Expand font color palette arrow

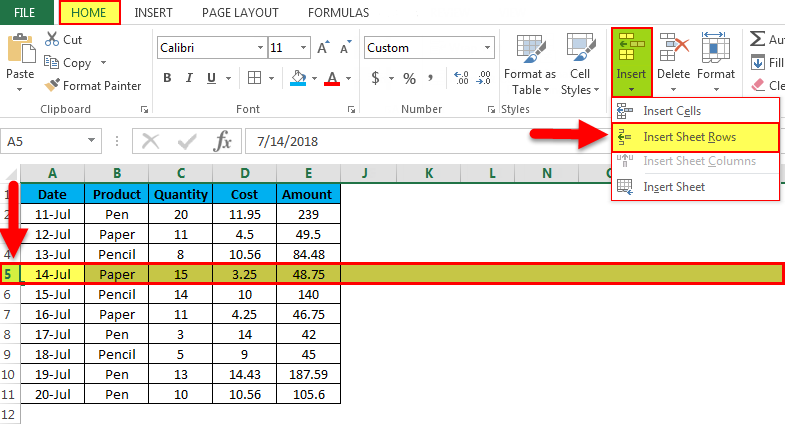pos(348,78)
